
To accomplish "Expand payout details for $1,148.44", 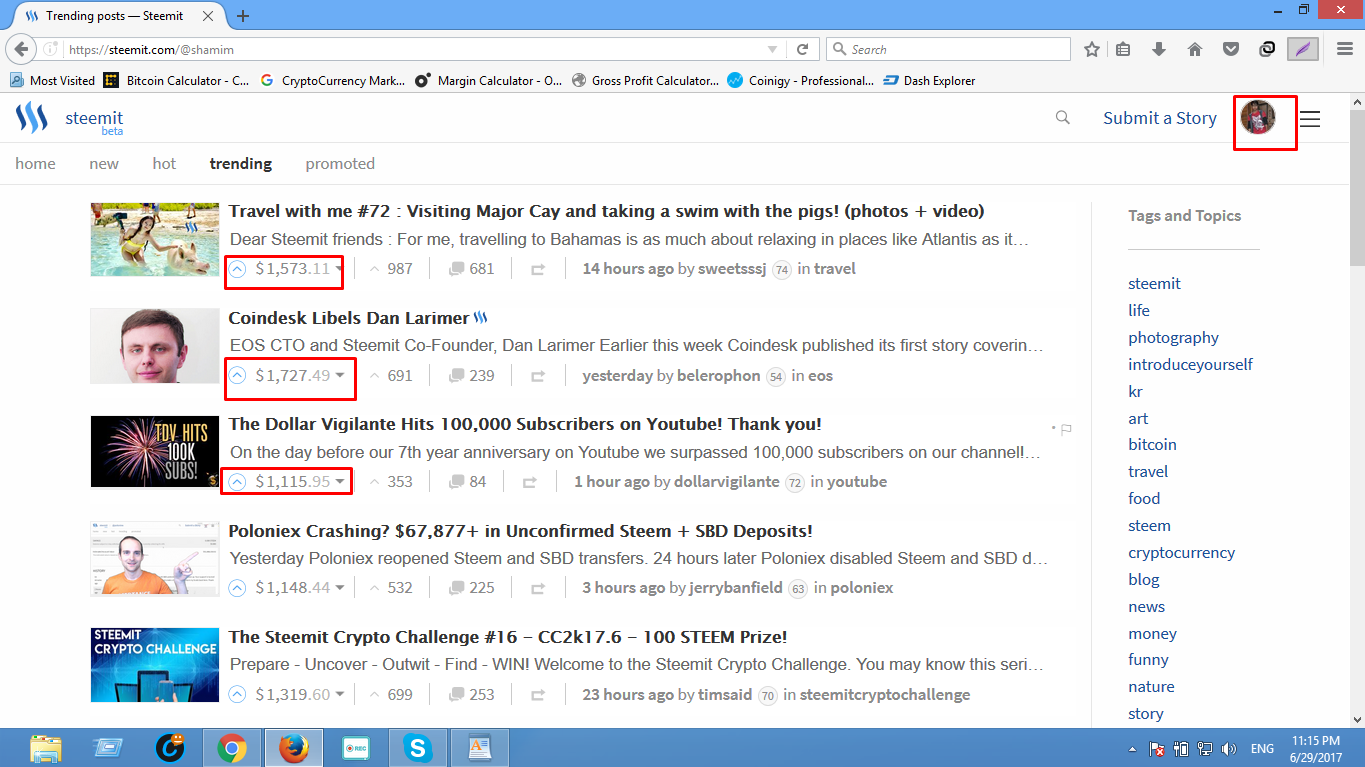I will pyautogui.click(x=340, y=588).
